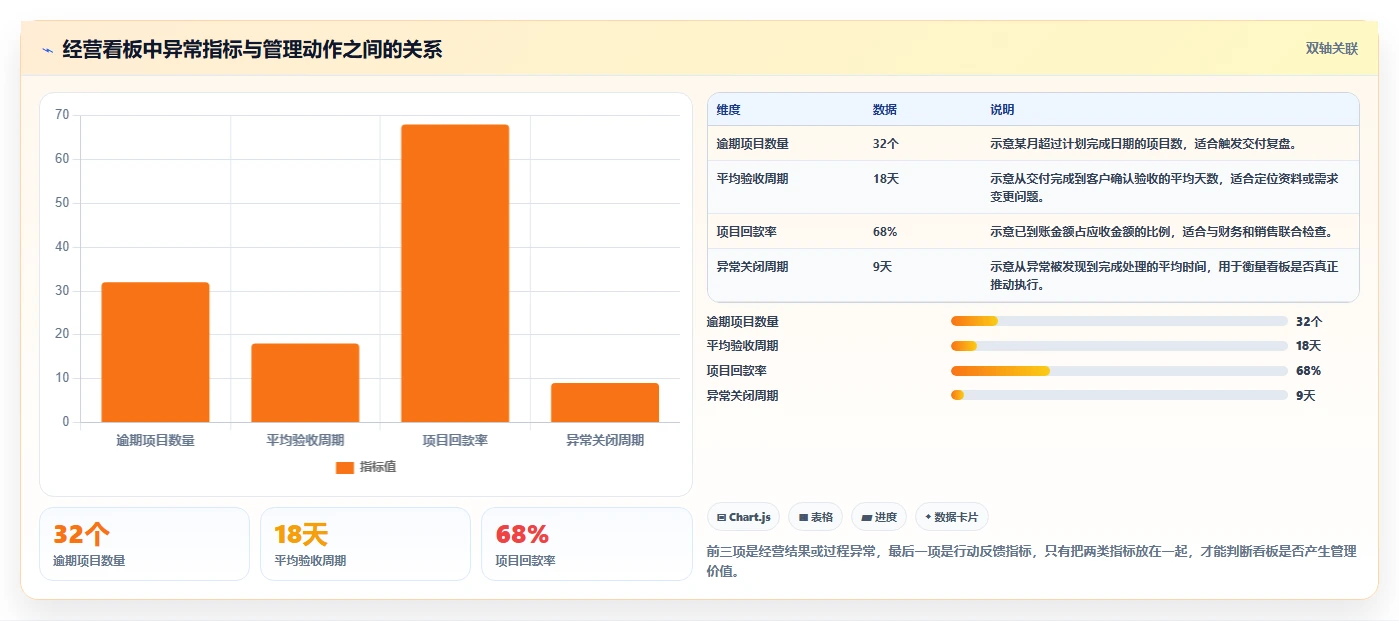Click the 表格 tag chip
This screenshot has width=1399, height=621.
tap(816, 517)
